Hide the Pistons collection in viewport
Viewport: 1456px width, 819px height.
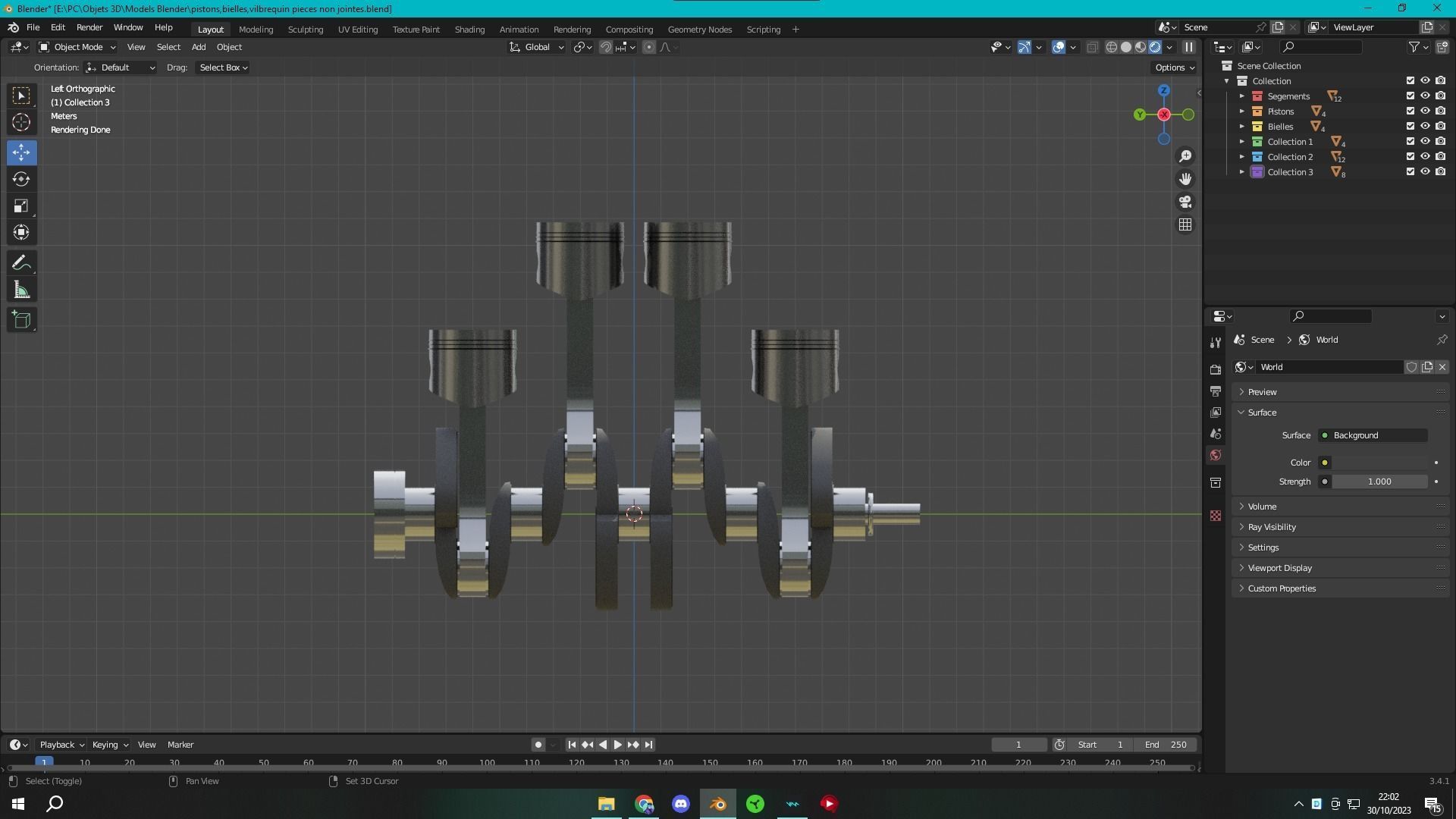1426,111
